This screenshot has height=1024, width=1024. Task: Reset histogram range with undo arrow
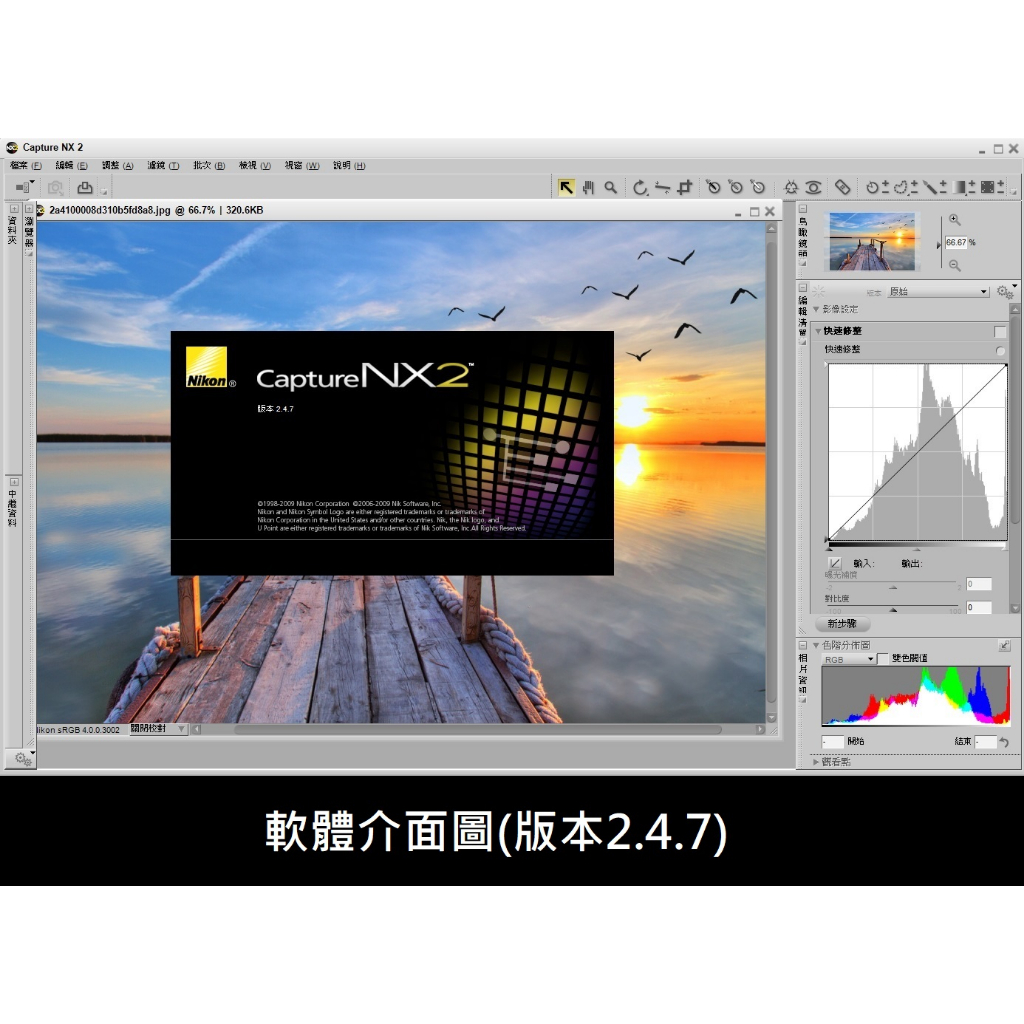point(1004,742)
